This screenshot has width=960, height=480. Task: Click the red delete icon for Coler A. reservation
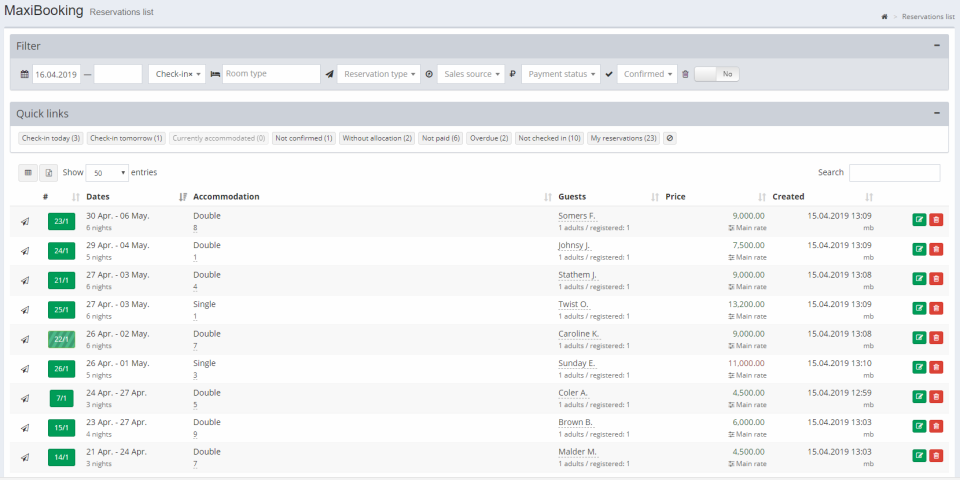coord(936,396)
